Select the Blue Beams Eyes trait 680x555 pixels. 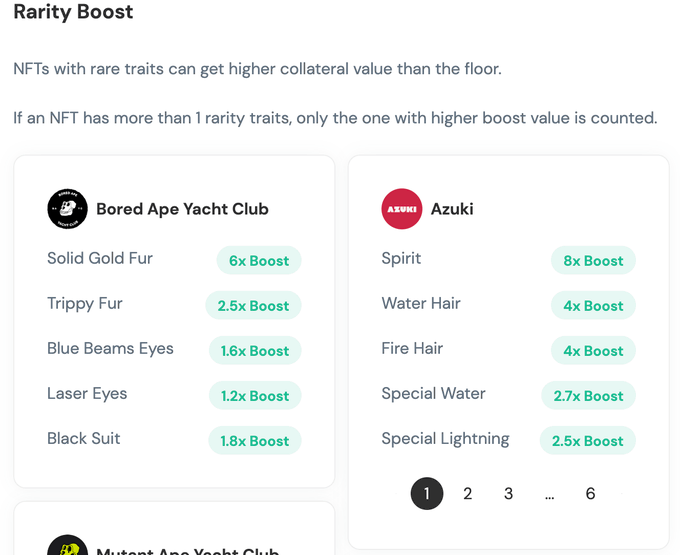110,349
